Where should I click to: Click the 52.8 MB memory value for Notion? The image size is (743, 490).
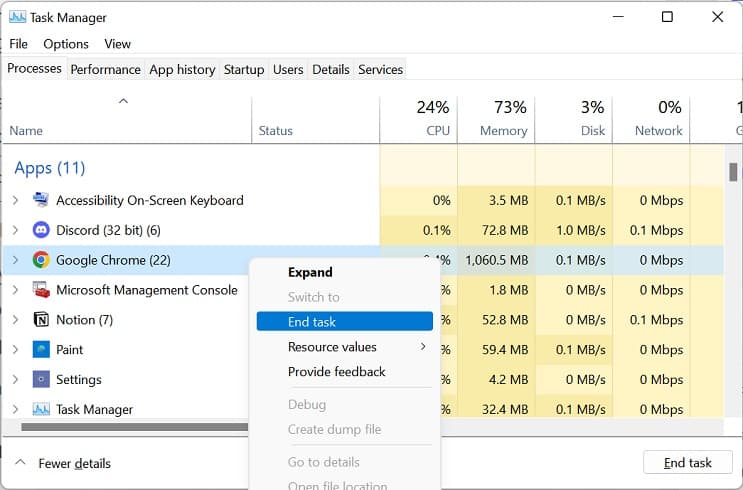tap(505, 319)
